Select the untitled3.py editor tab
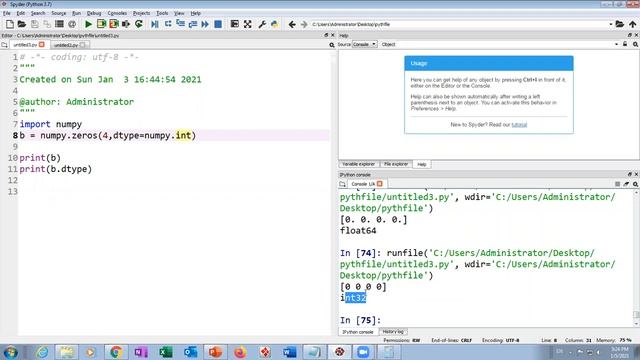 [x=28, y=44]
